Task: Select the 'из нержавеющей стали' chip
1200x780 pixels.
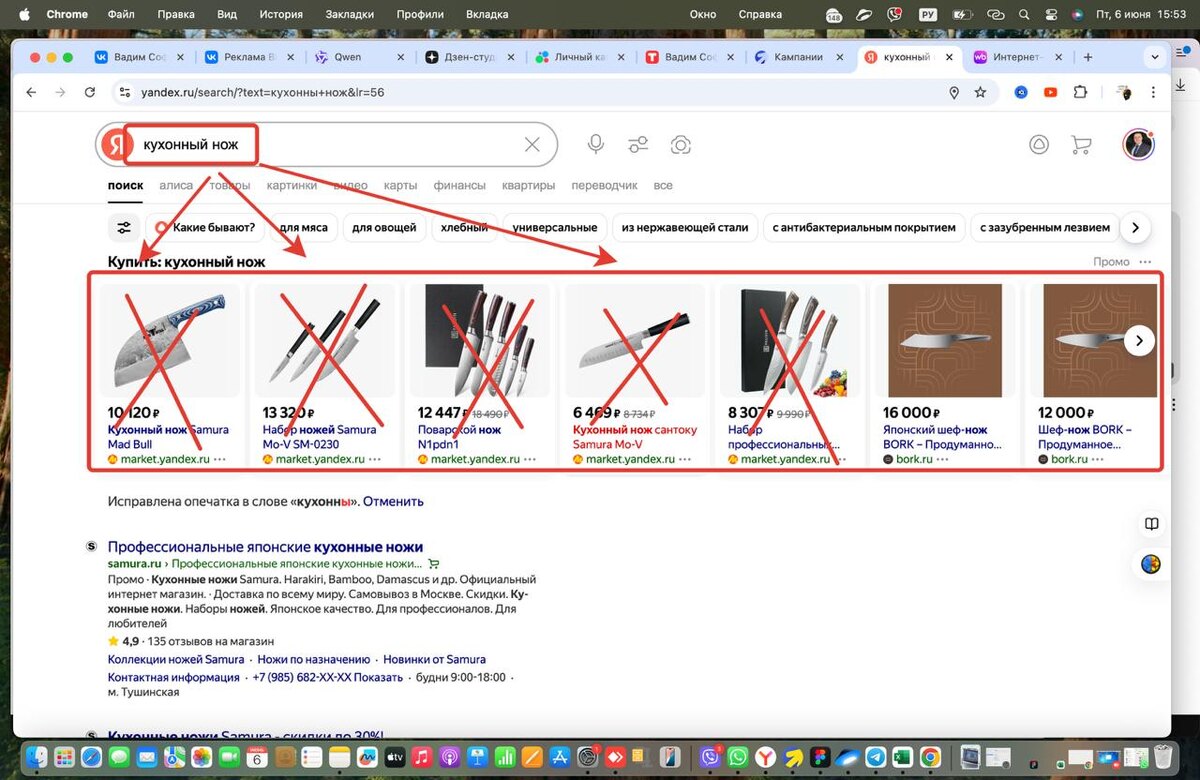Action: pyautogui.click(x=685, y=228)
